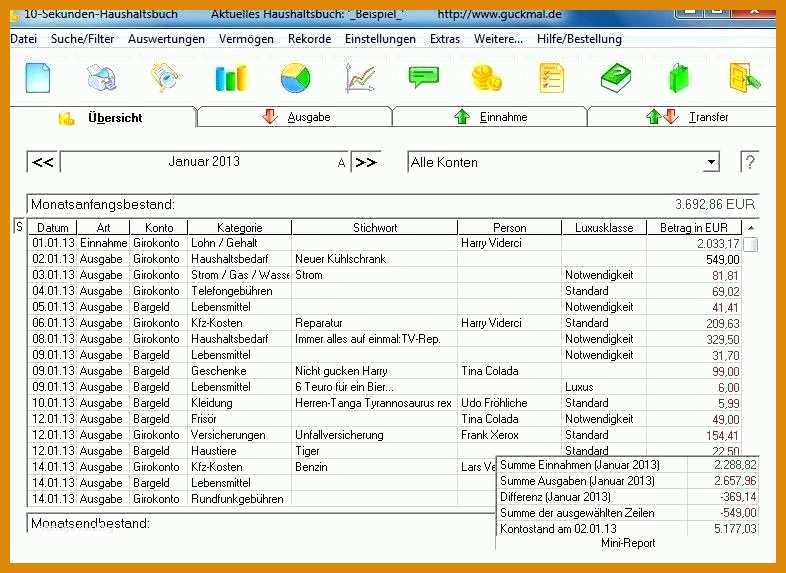The width and height of the screenshot is (786, 573).
Task: Open the search magnifier toolbar icon
Action: point(166,77)
